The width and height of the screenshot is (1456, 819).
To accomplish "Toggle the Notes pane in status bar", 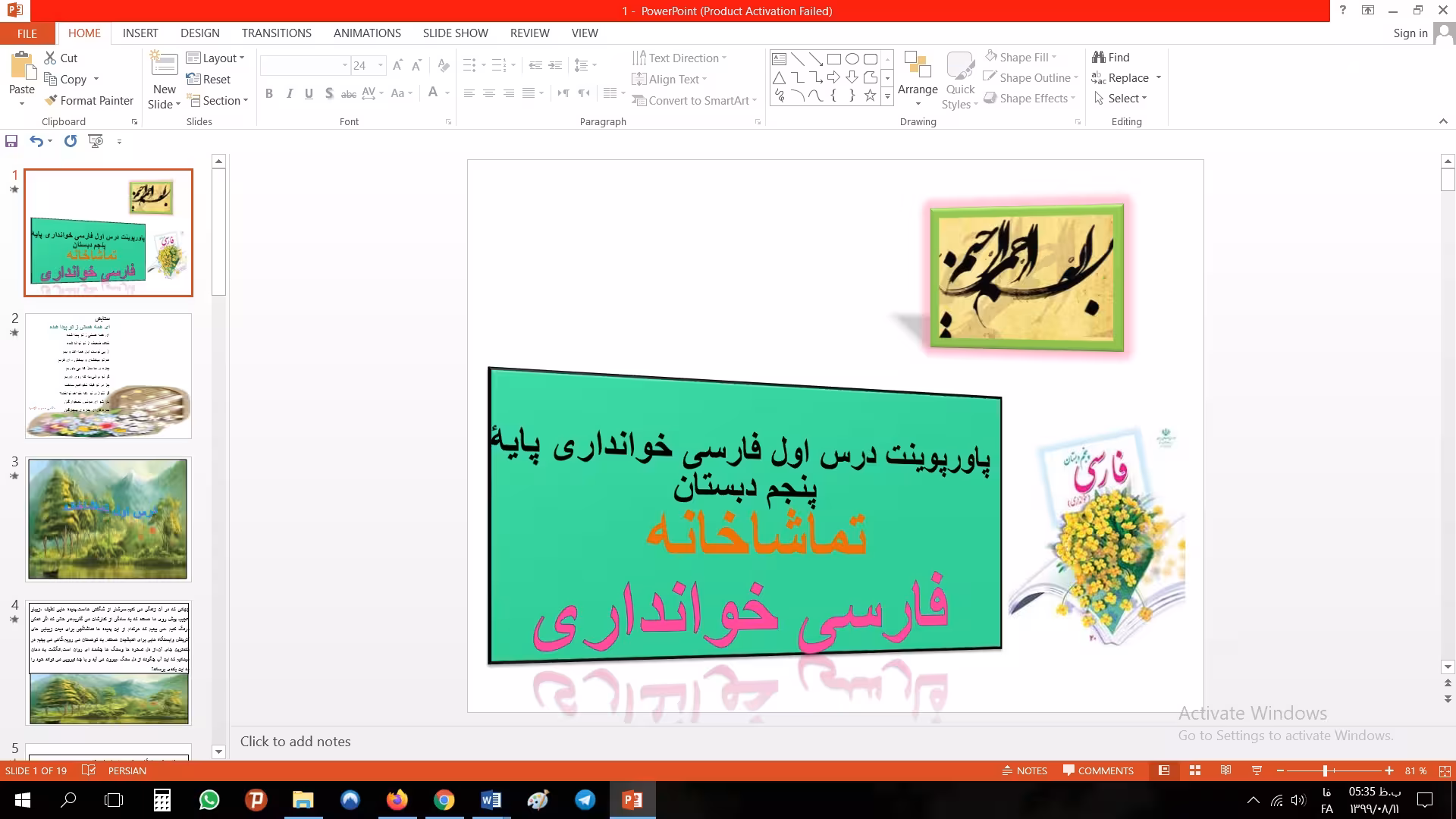I will [x=1025, y=770].
